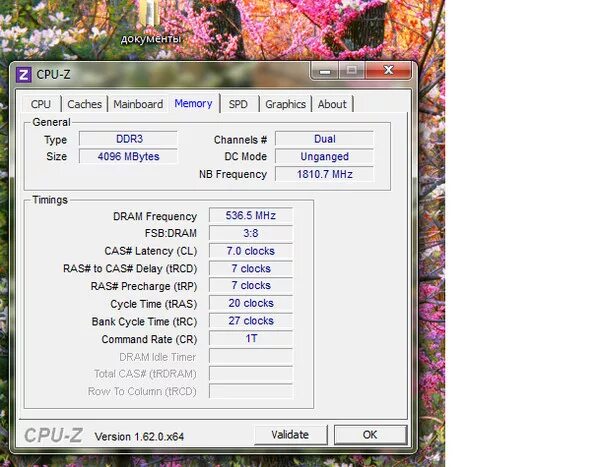
Task: Click the RAS# Precharge (tRP) label
Action: coord(144,287)
